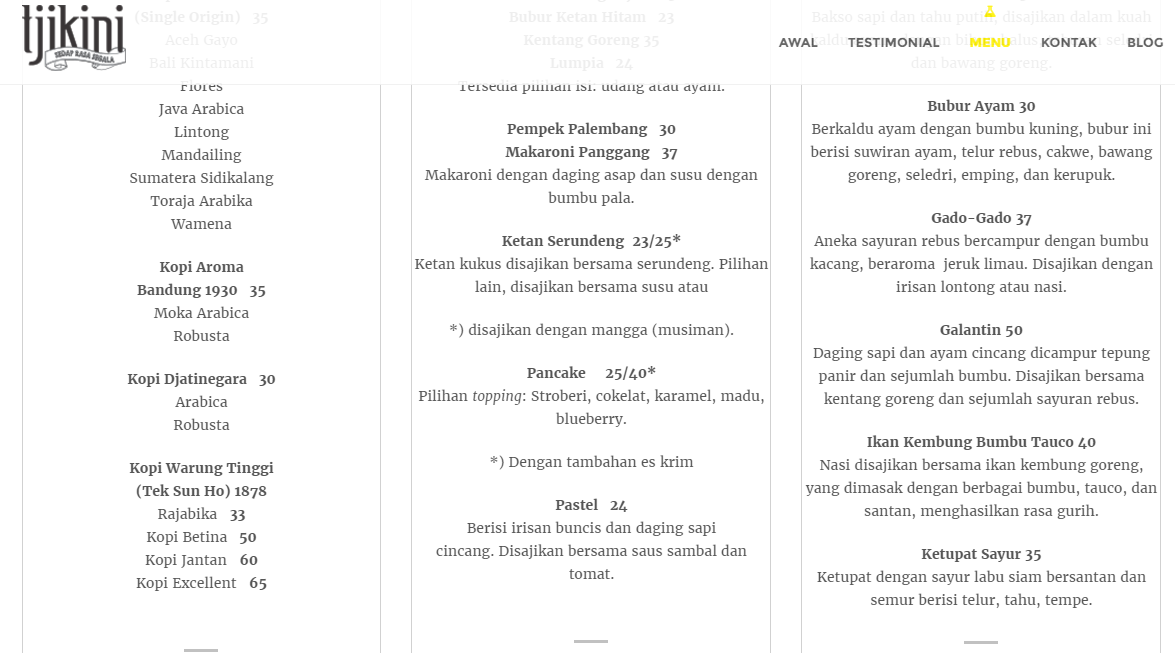Select the 'Ikan Kembung Bumbu Tauco 40' entry

pyautogui.click(x=980, y=442)
